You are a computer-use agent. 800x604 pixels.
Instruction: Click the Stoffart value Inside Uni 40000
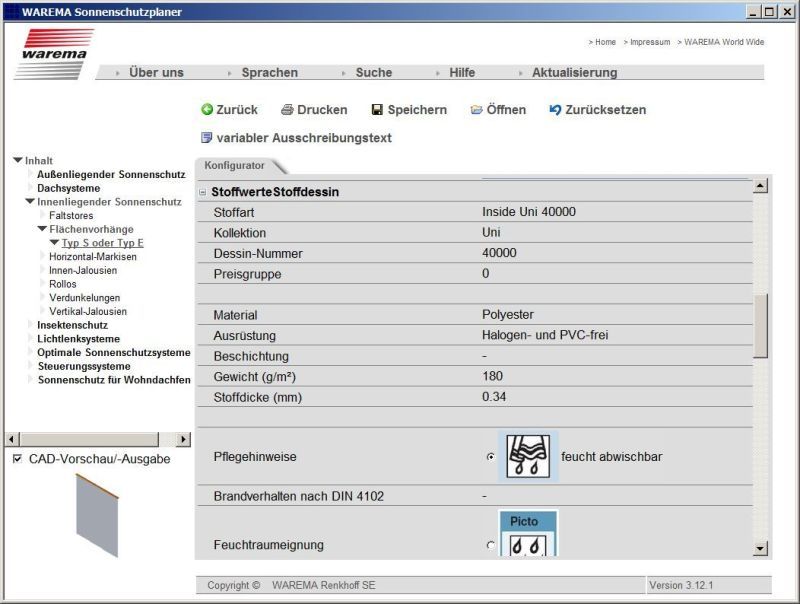coord(529,212)
